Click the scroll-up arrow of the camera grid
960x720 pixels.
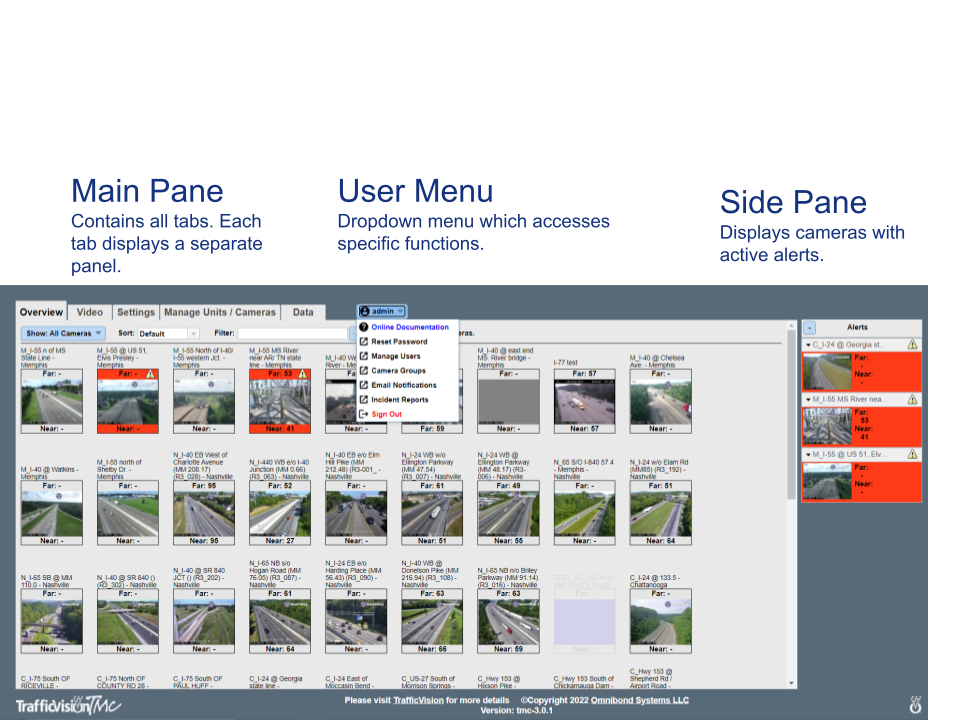pos(791,327)
